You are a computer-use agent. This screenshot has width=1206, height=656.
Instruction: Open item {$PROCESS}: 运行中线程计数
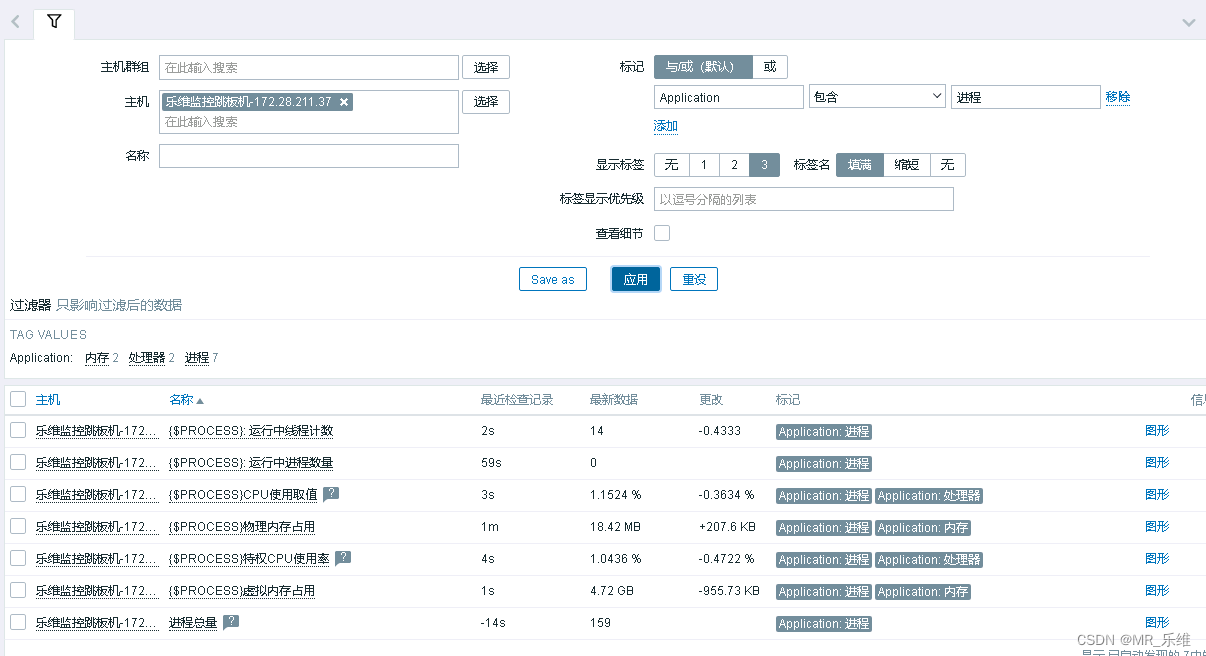(251, 431)
